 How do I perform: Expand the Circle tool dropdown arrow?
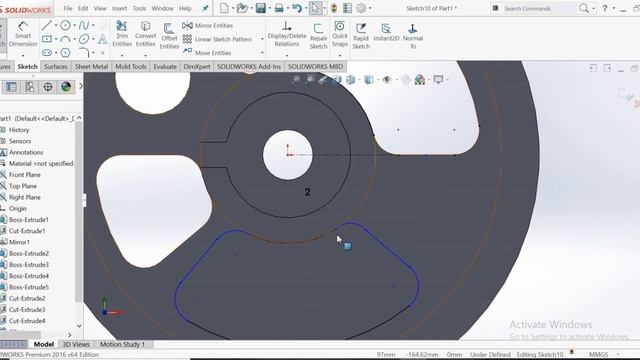(75, 26)
